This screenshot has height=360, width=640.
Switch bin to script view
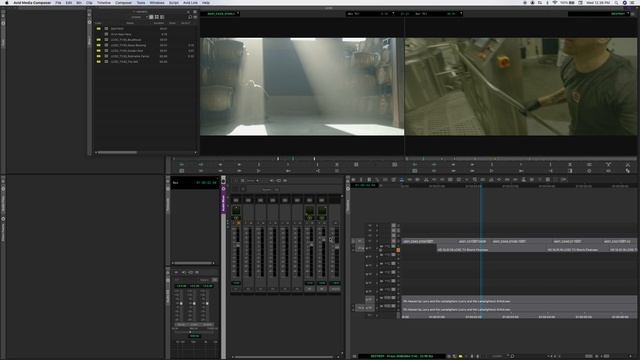point(162,17)
